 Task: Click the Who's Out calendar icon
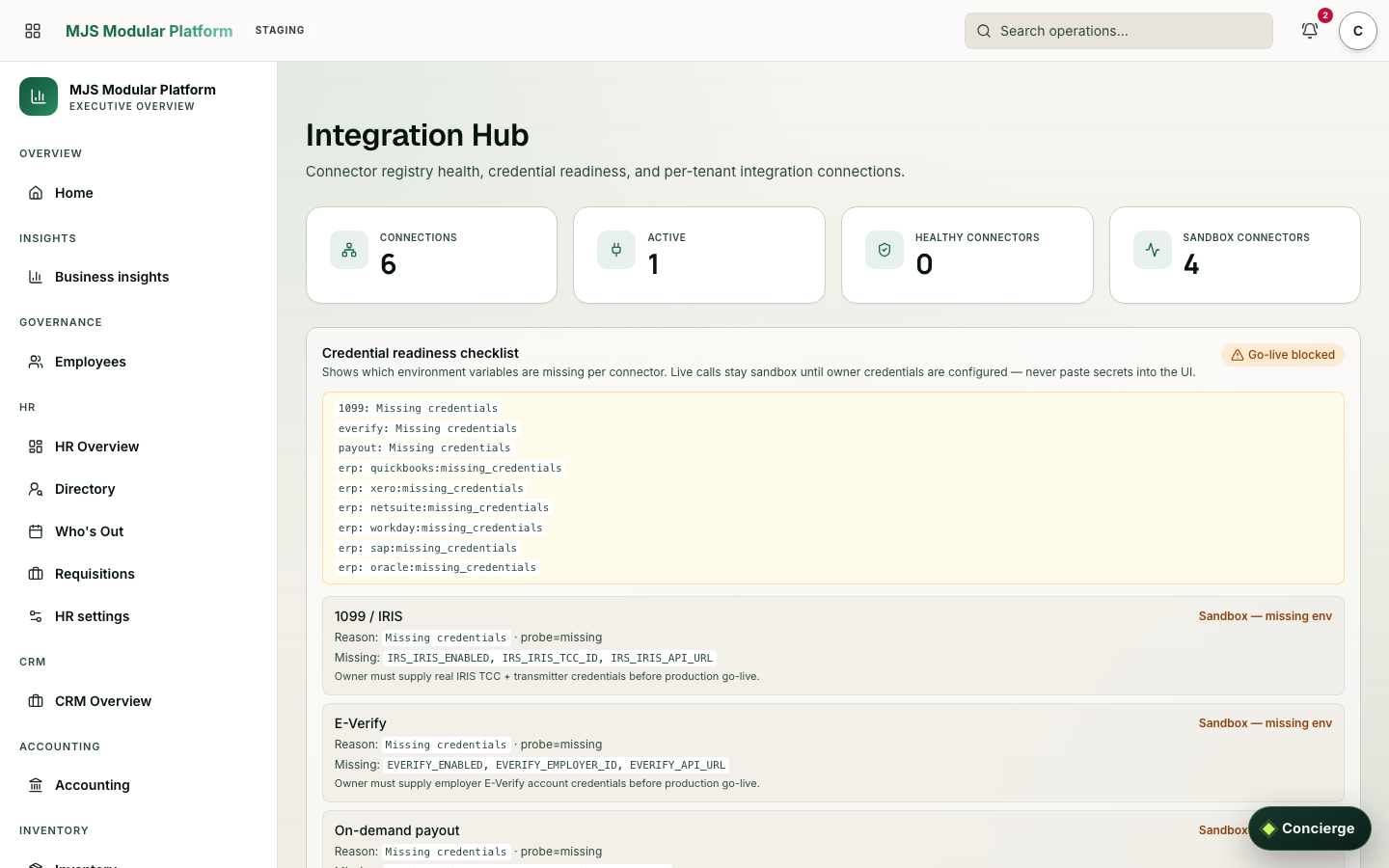point(36,531)
